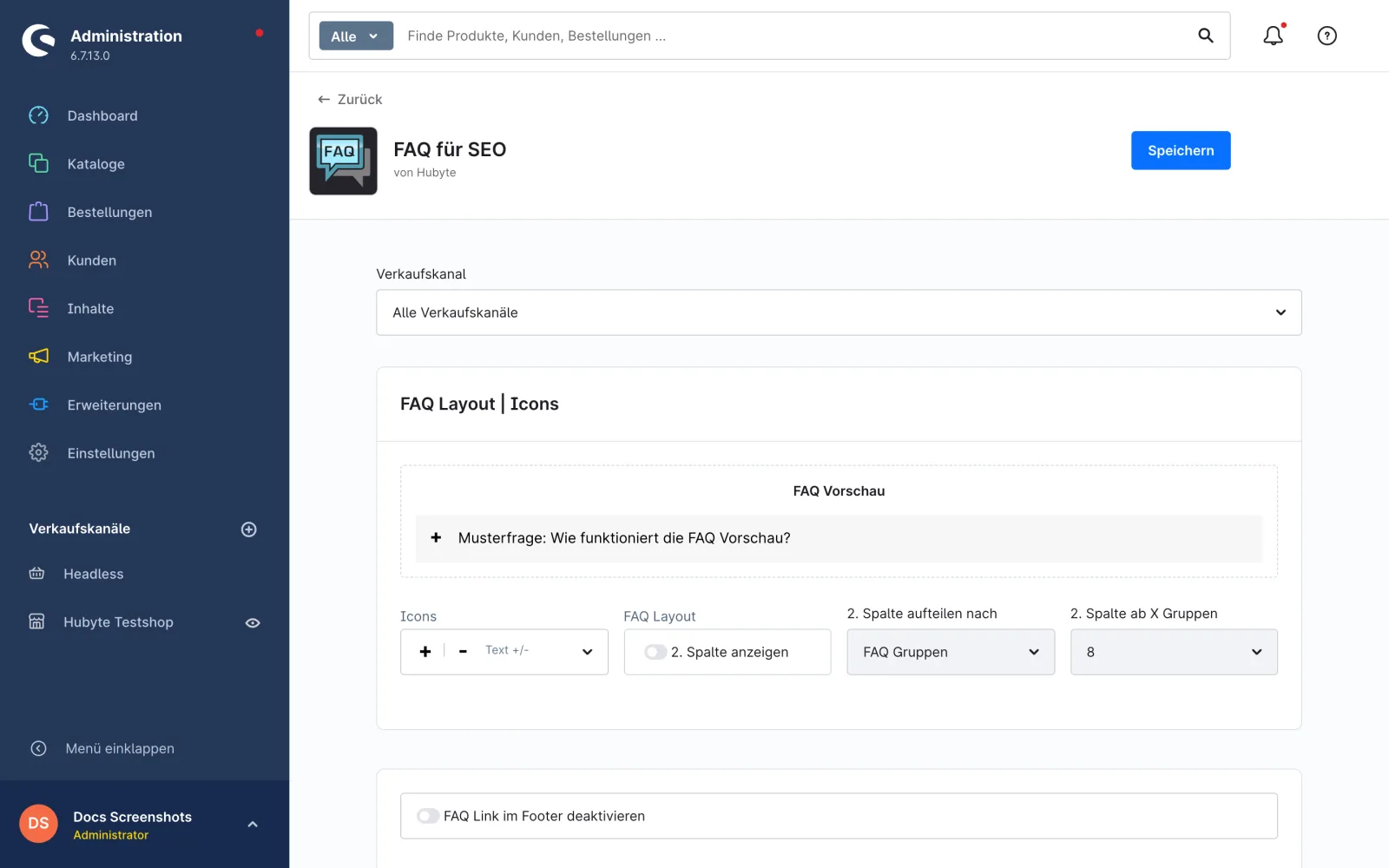Click the search magnifier icon
This screenshot has width=1389, height=868.
(1206, 36)
